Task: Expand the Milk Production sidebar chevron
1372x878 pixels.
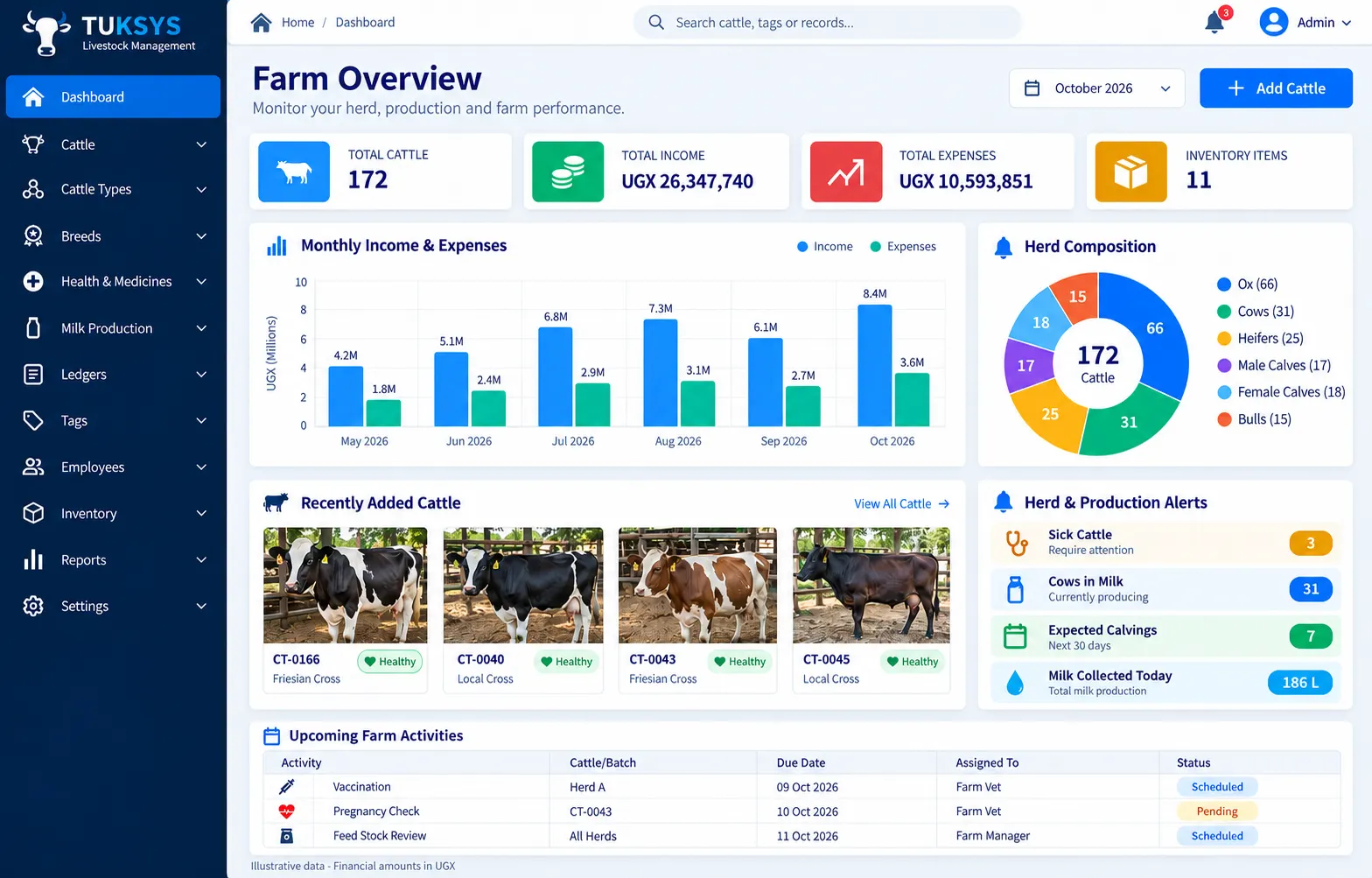Action: (201, 328)
